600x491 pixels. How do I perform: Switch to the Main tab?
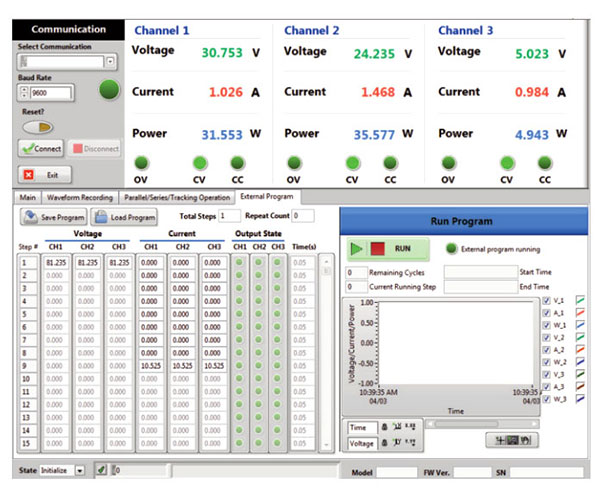(x=28, y=197)
